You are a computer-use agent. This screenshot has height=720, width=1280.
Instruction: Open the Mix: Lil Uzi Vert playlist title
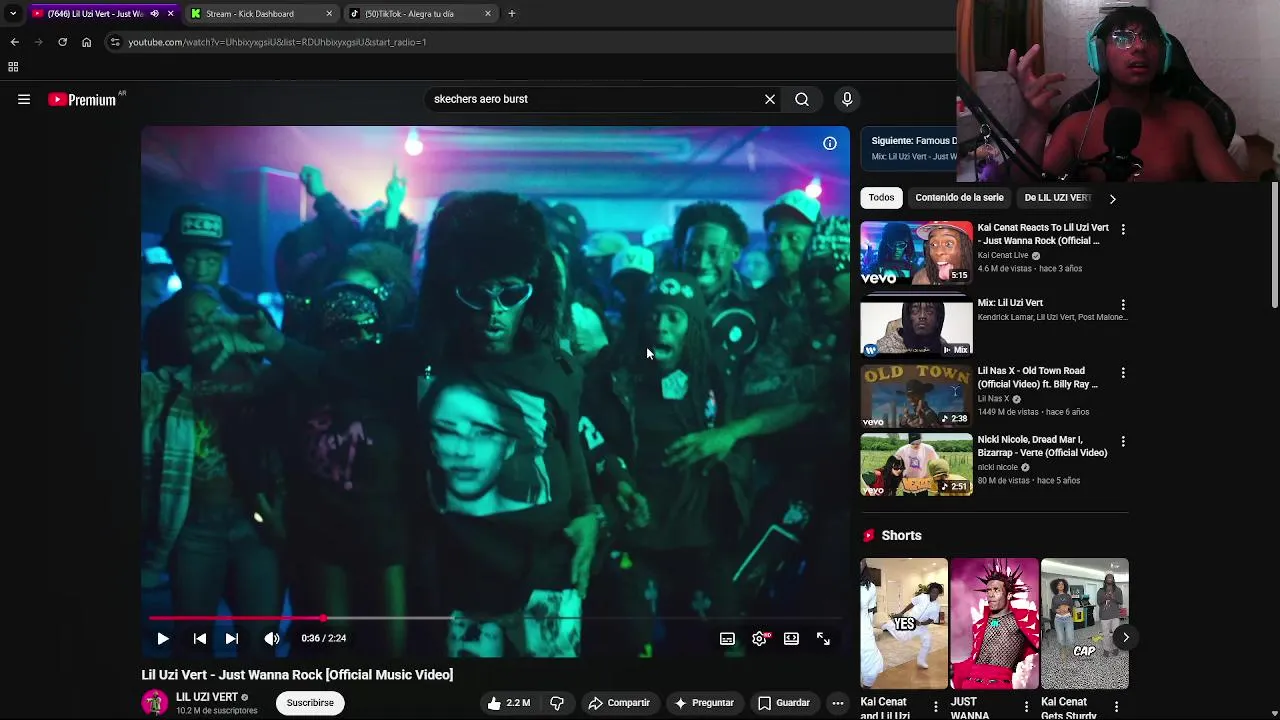[x=1010, y=302]
